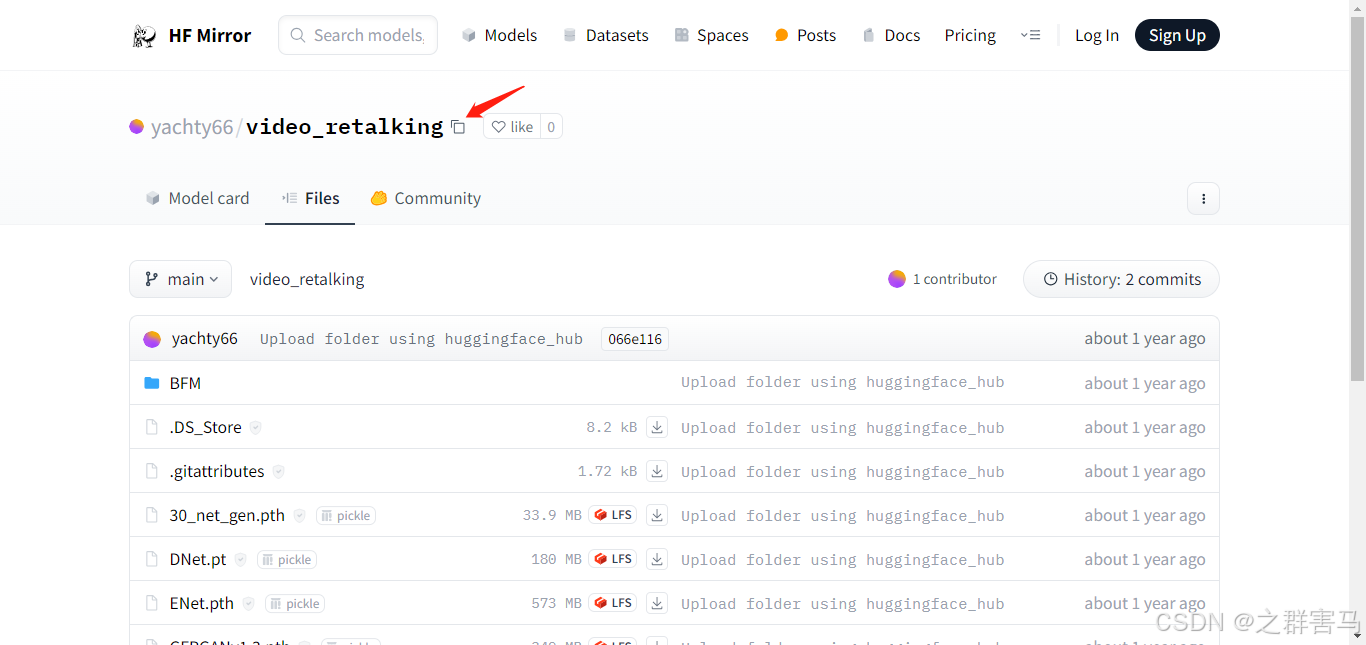This screenshot has width=1366, height=645.
Task: Click the file icon of DNet.pt
Action: [152, 559]
